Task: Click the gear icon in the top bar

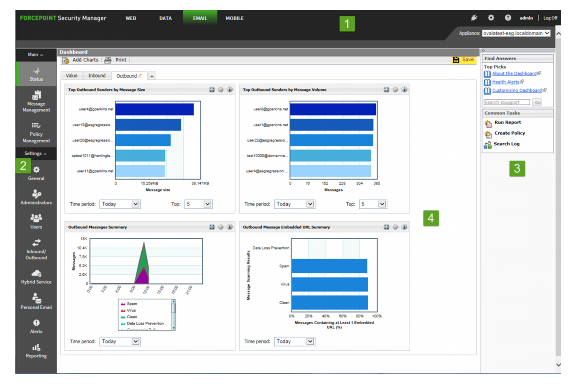Action: click(x=491, y=17)
